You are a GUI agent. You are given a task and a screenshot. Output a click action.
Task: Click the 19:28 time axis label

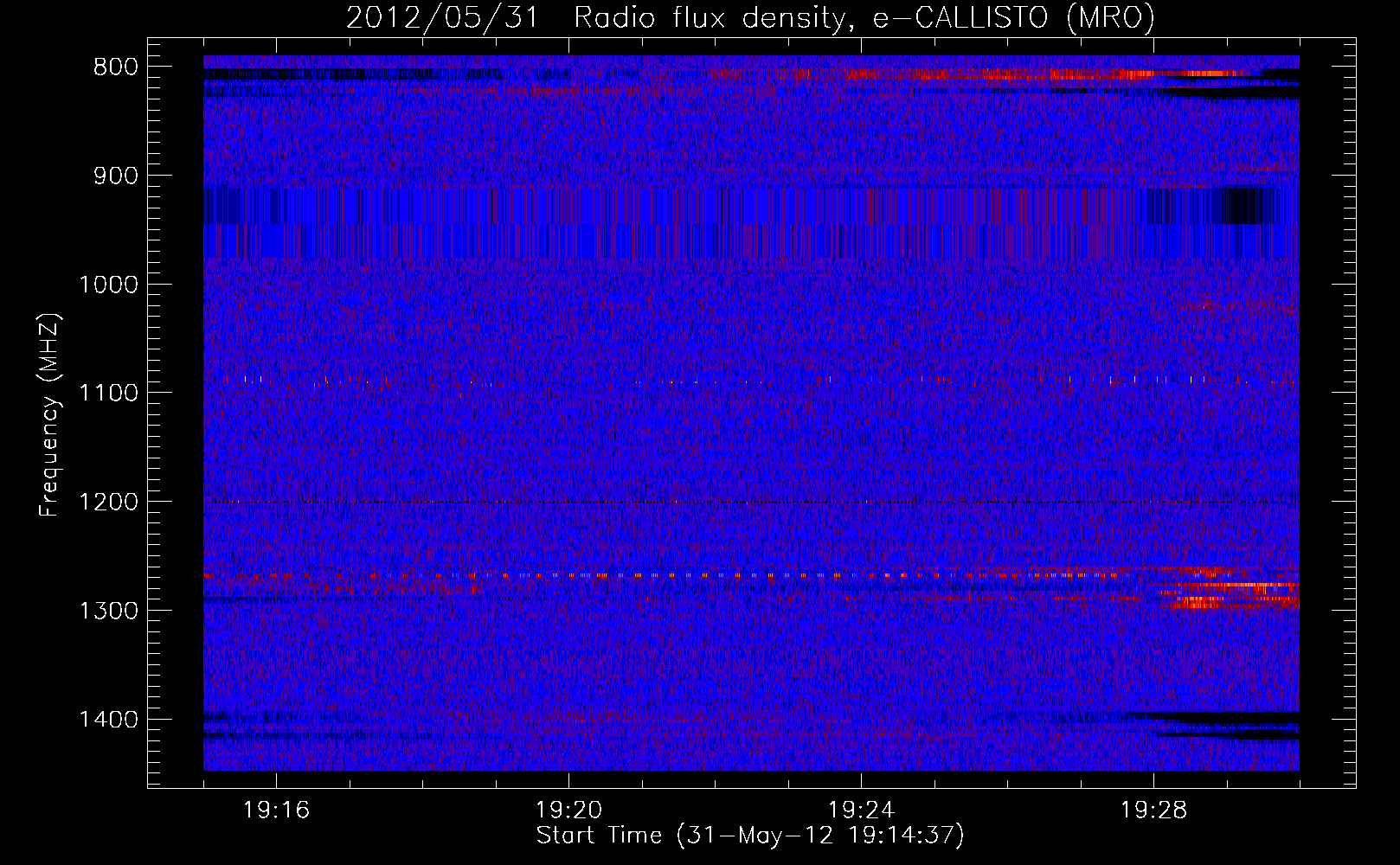(x=1153, y=811)
